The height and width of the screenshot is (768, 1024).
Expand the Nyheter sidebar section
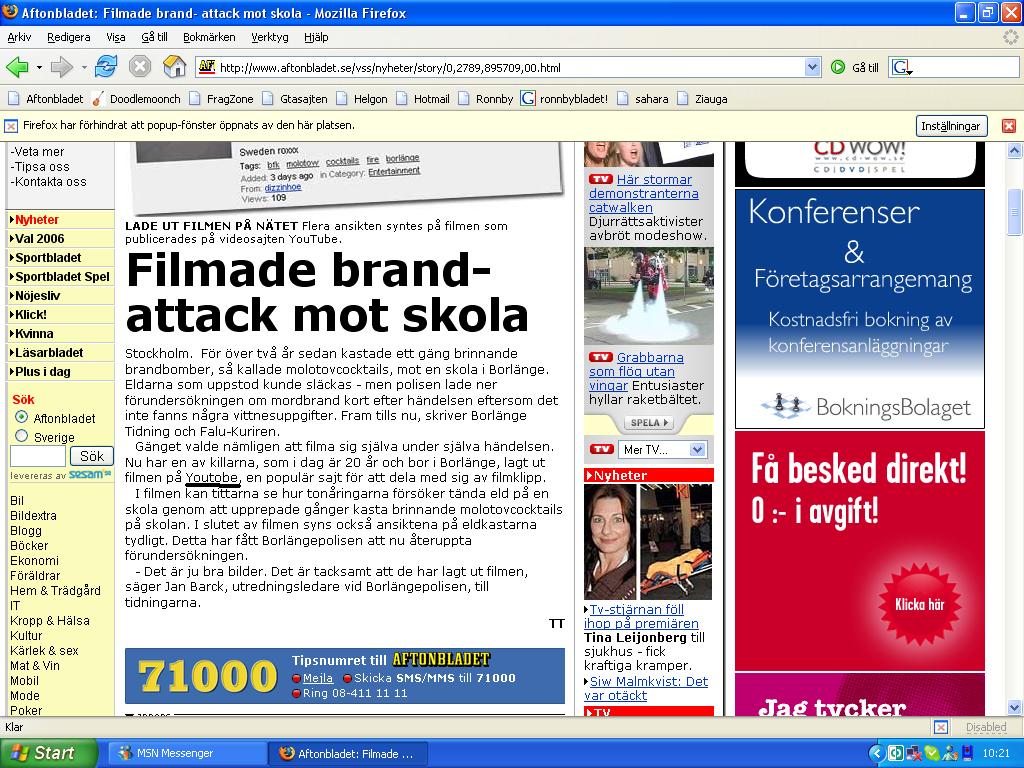coord(59,220)
